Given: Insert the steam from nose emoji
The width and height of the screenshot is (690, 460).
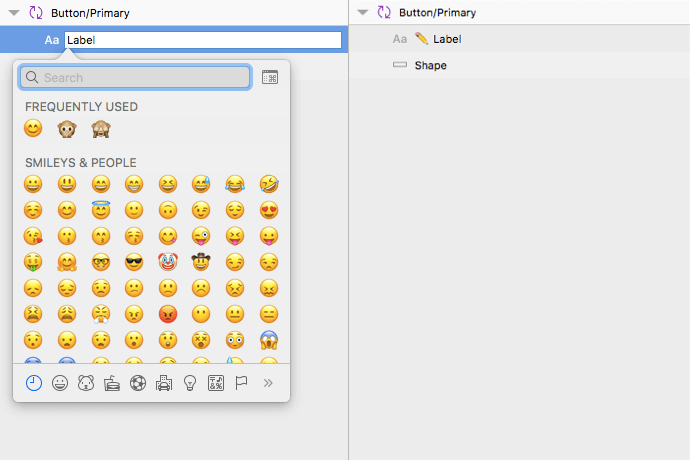Looking at the screenshot, I should tap(101, 314).
